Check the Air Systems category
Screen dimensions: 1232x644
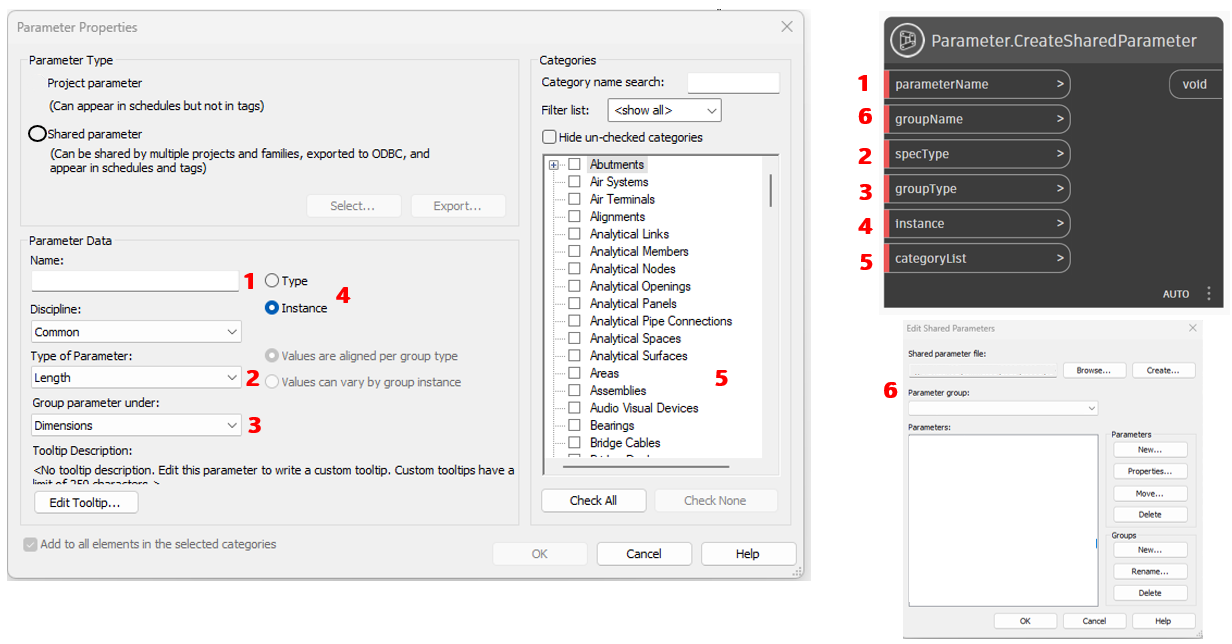tap(576, 181)
